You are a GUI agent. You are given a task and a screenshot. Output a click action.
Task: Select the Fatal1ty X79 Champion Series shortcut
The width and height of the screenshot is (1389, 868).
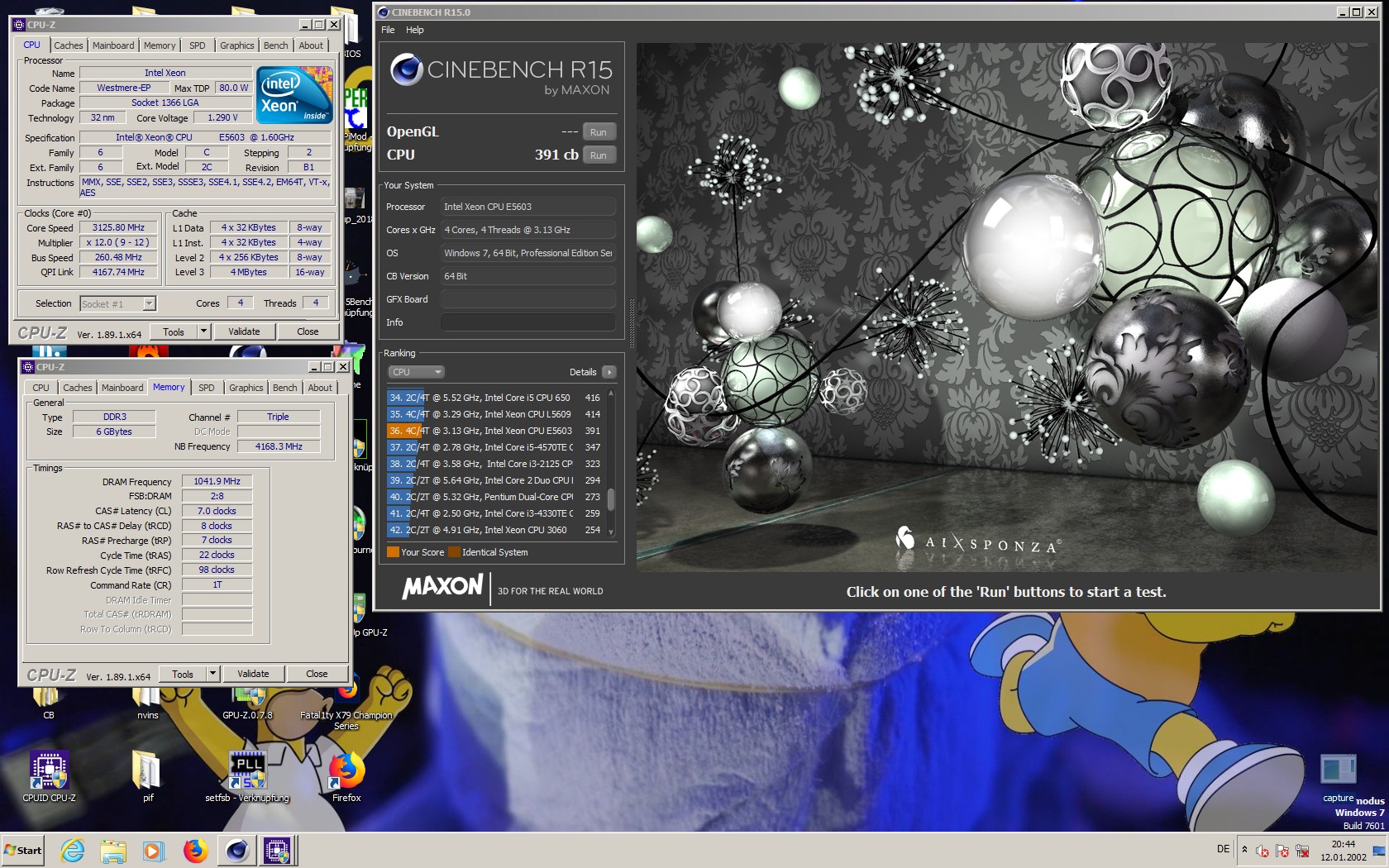click(346, 711)
